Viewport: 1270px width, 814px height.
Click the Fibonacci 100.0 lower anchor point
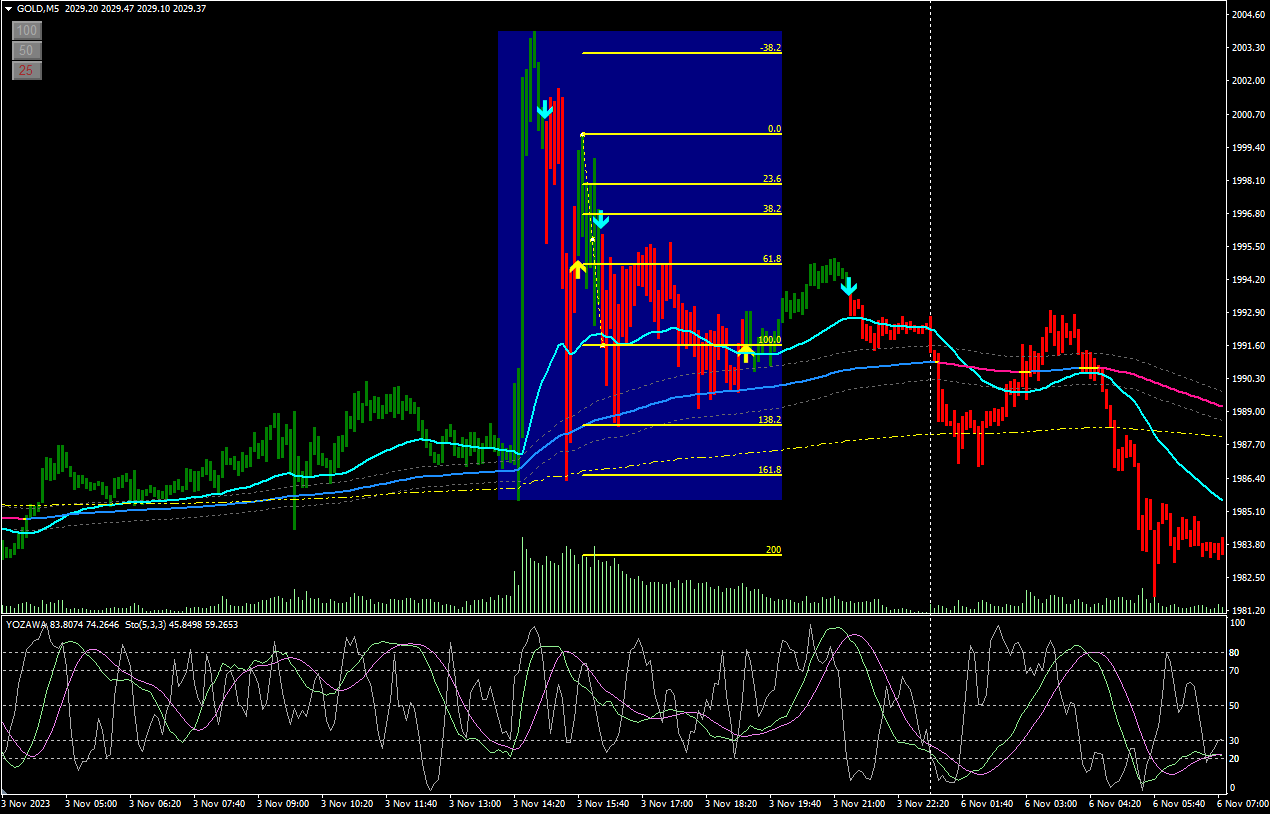tap(602, 345)
